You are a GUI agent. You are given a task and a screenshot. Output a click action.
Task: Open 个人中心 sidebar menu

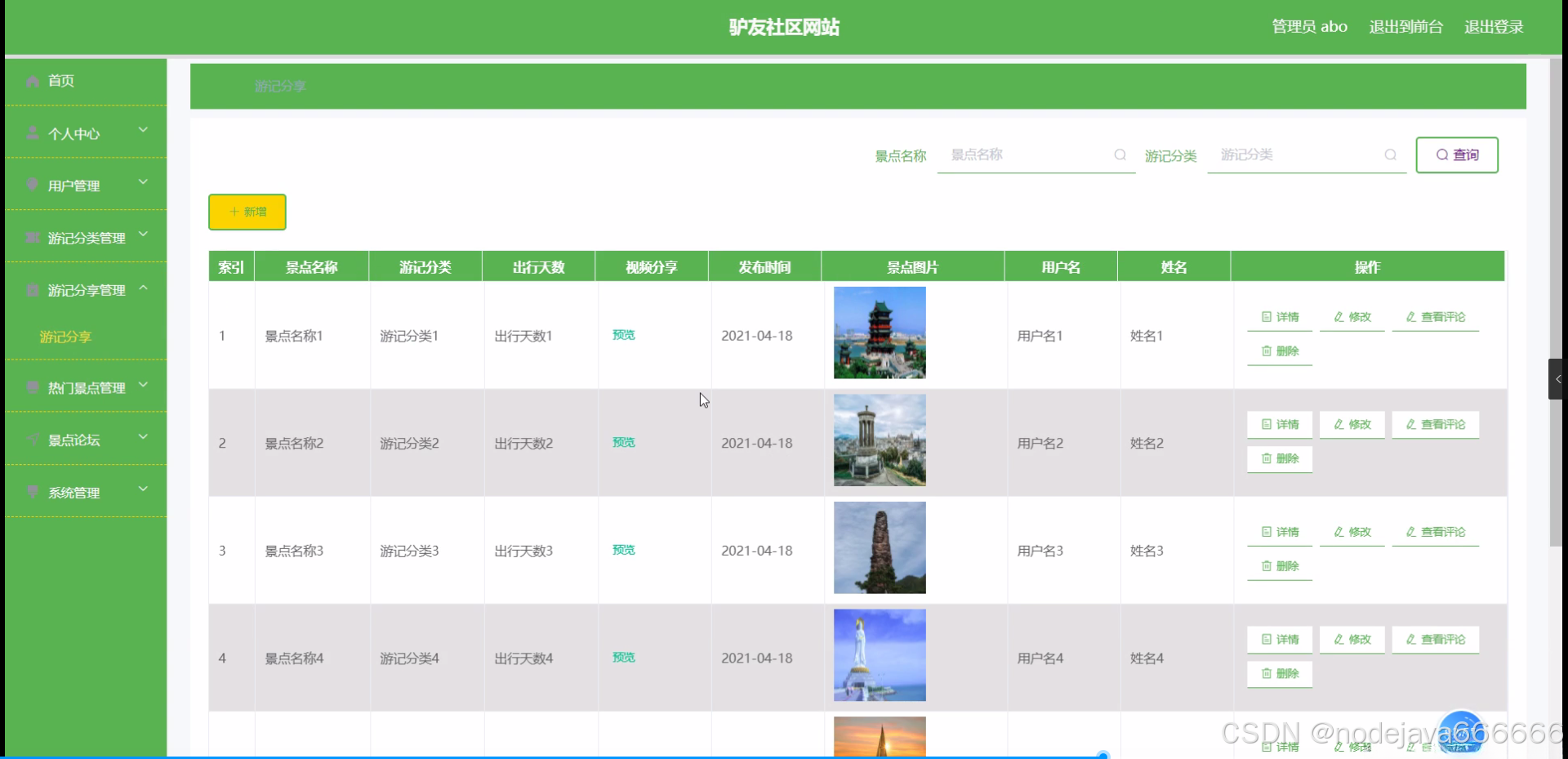tap(86, 133)
